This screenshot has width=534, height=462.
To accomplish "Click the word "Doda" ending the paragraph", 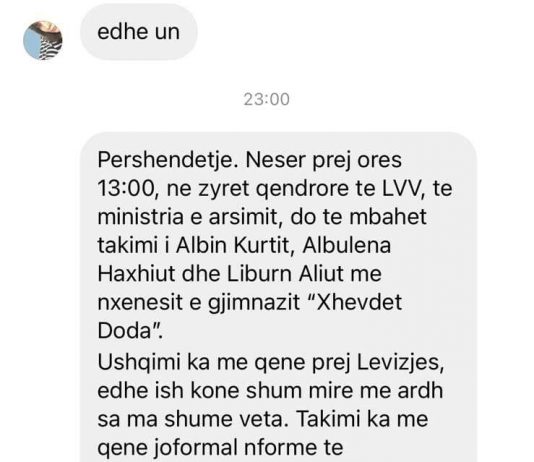I will tap(124, 330).
